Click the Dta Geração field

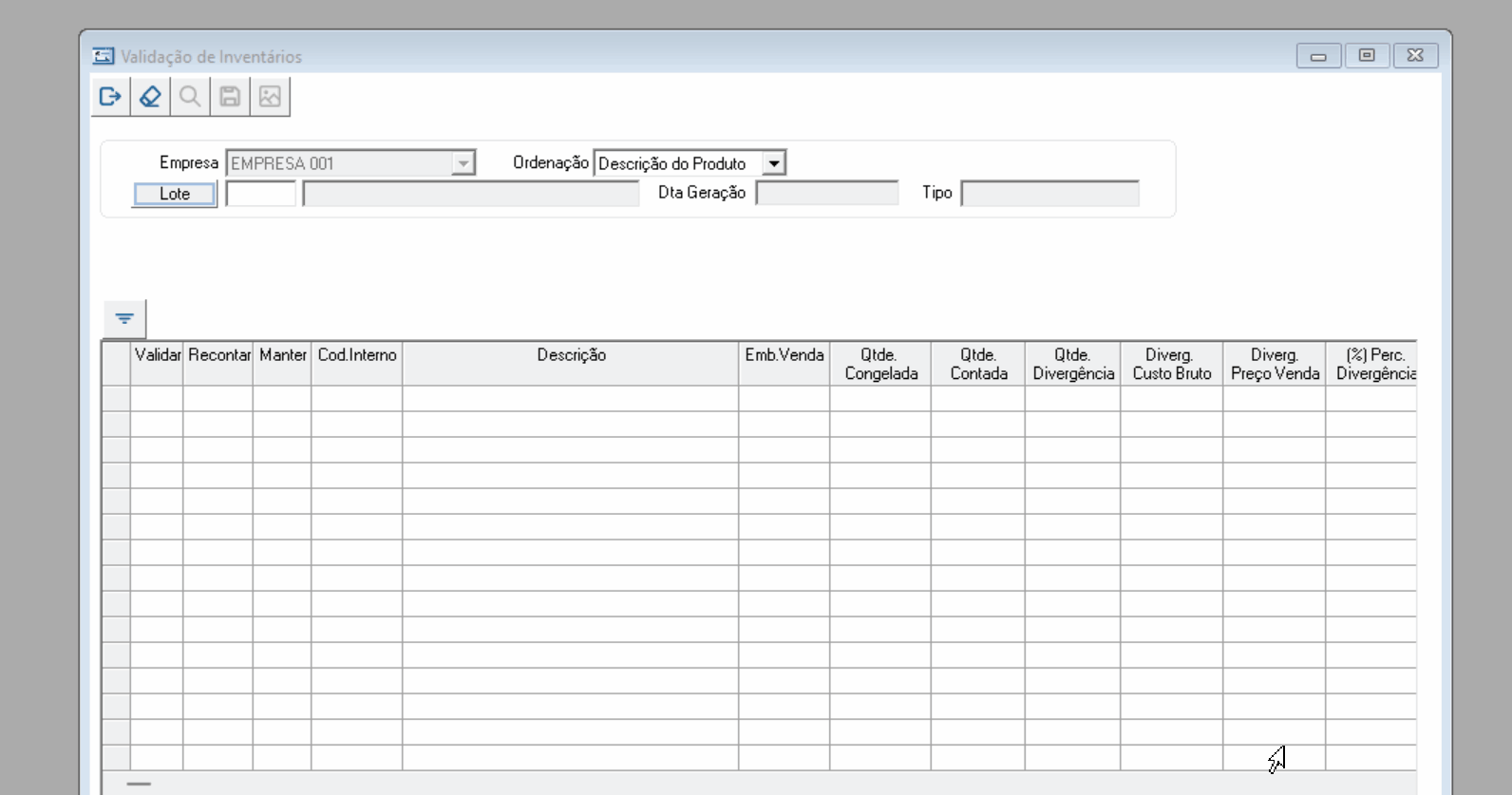tap(827, 194)
